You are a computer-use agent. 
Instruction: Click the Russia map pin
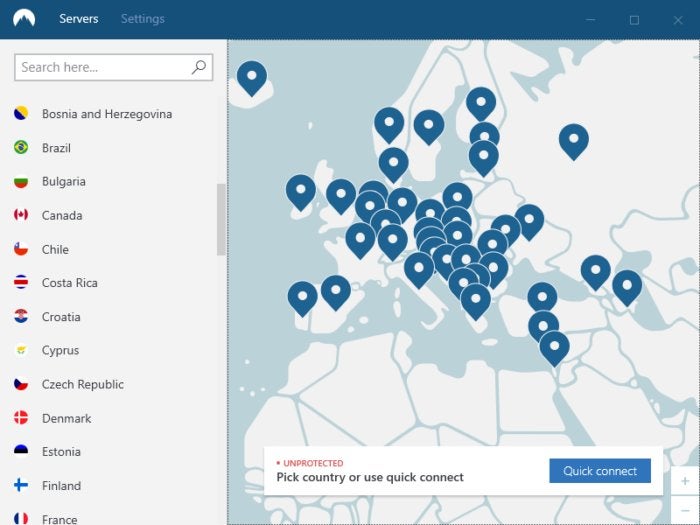point(574,142)
